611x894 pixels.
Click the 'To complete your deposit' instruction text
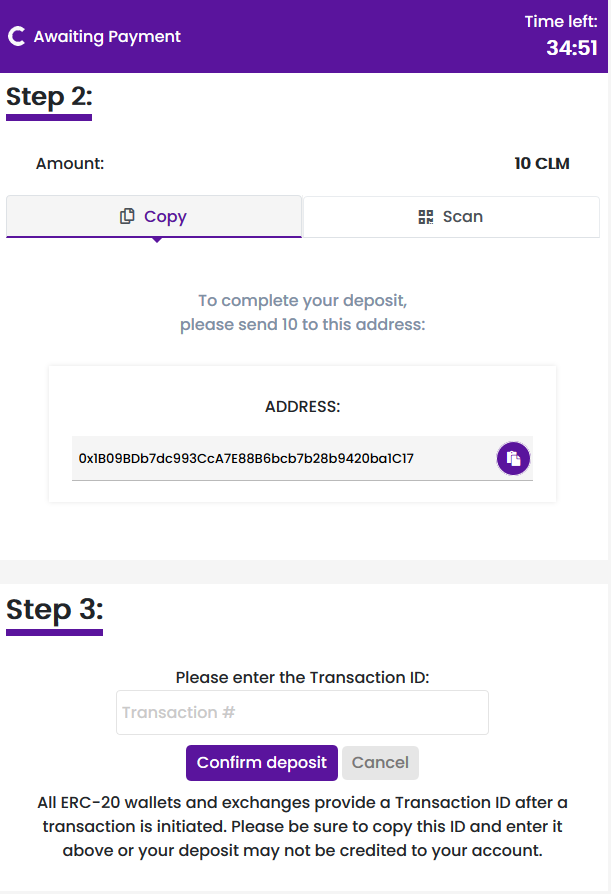pyautogui.click(x=303, y=312)
